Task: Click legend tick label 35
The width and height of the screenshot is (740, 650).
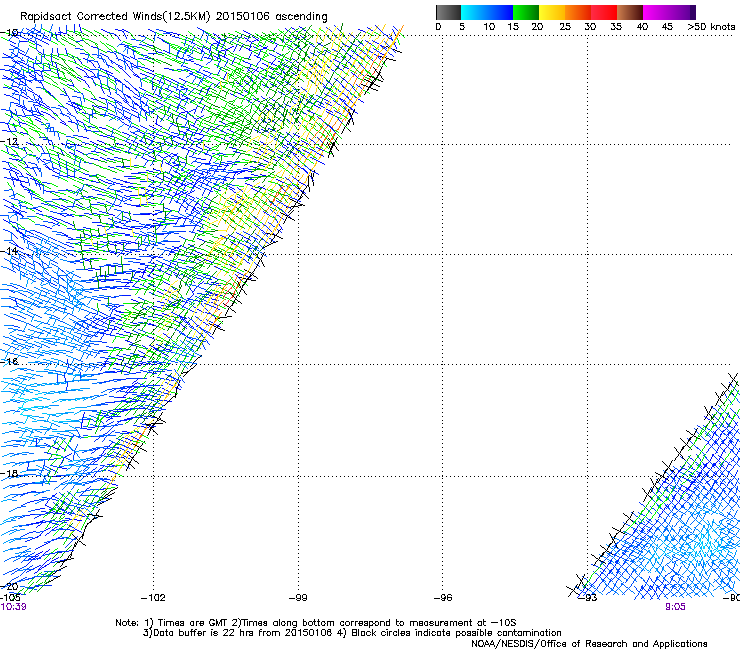Action: click(x=616, y=27)
